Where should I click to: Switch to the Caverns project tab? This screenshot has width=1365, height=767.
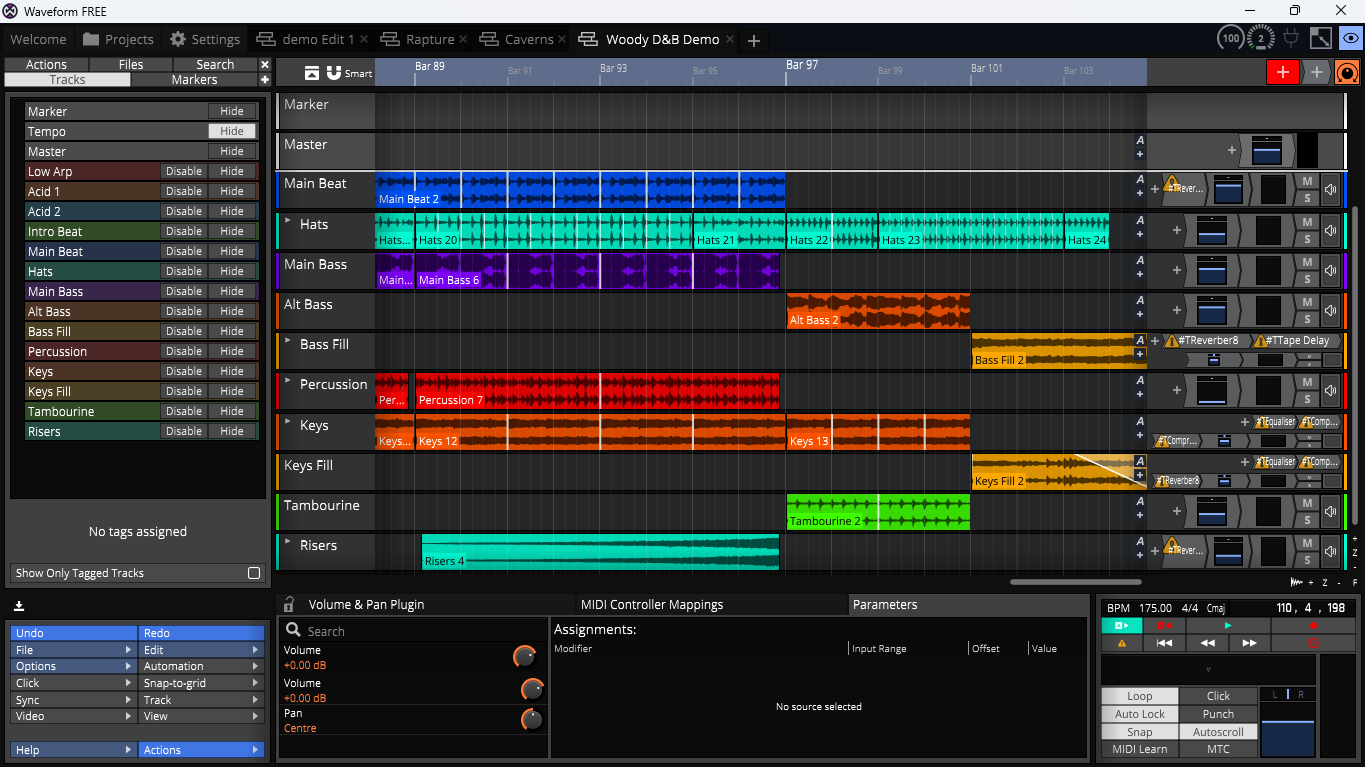click(x=528, y=40)
